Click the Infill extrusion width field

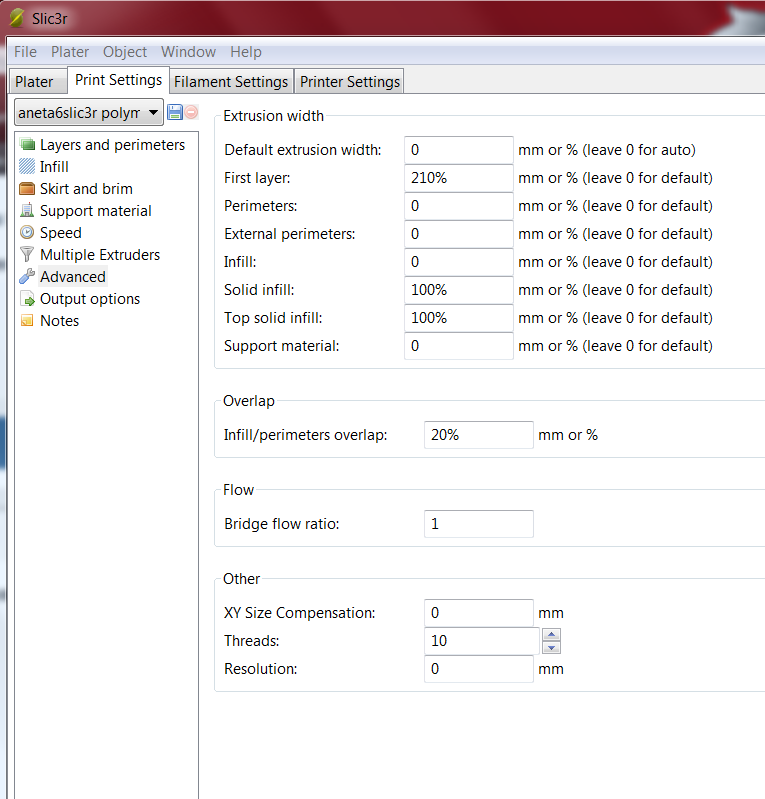[x=459, y=262]
